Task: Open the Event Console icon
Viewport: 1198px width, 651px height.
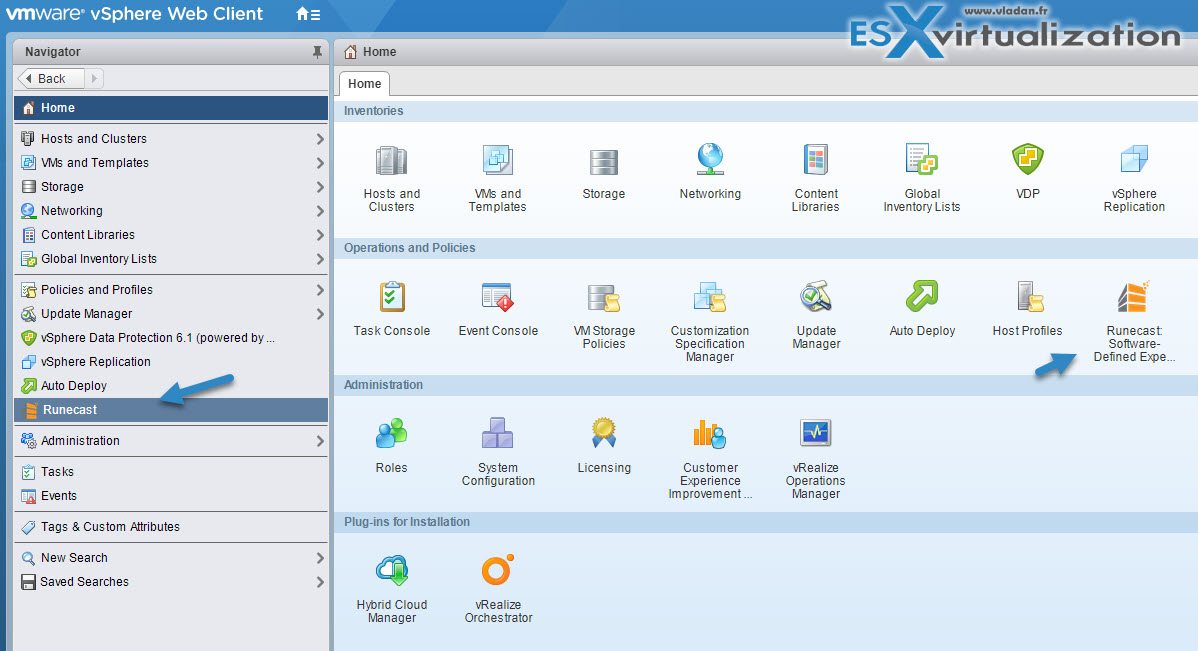Action: (x=498, y=298)
